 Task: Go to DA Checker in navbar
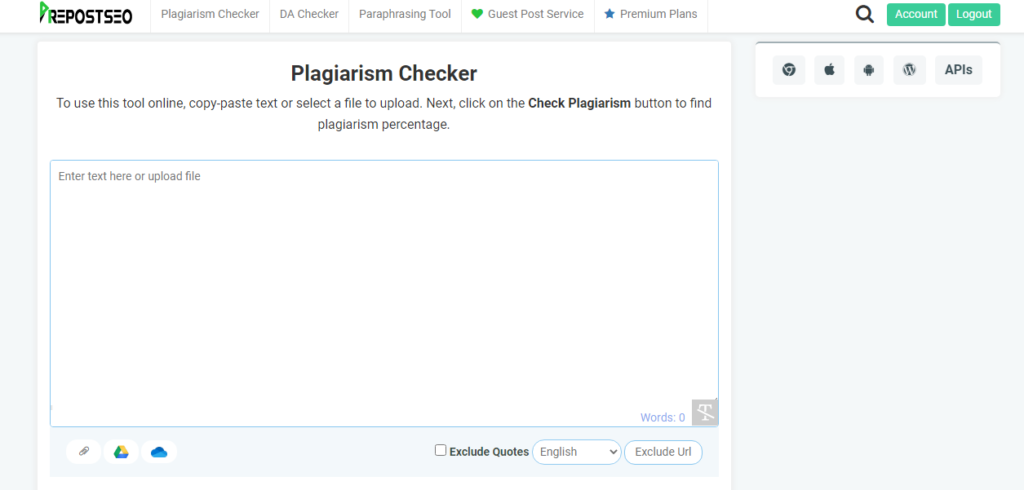[x=309, y=15]
